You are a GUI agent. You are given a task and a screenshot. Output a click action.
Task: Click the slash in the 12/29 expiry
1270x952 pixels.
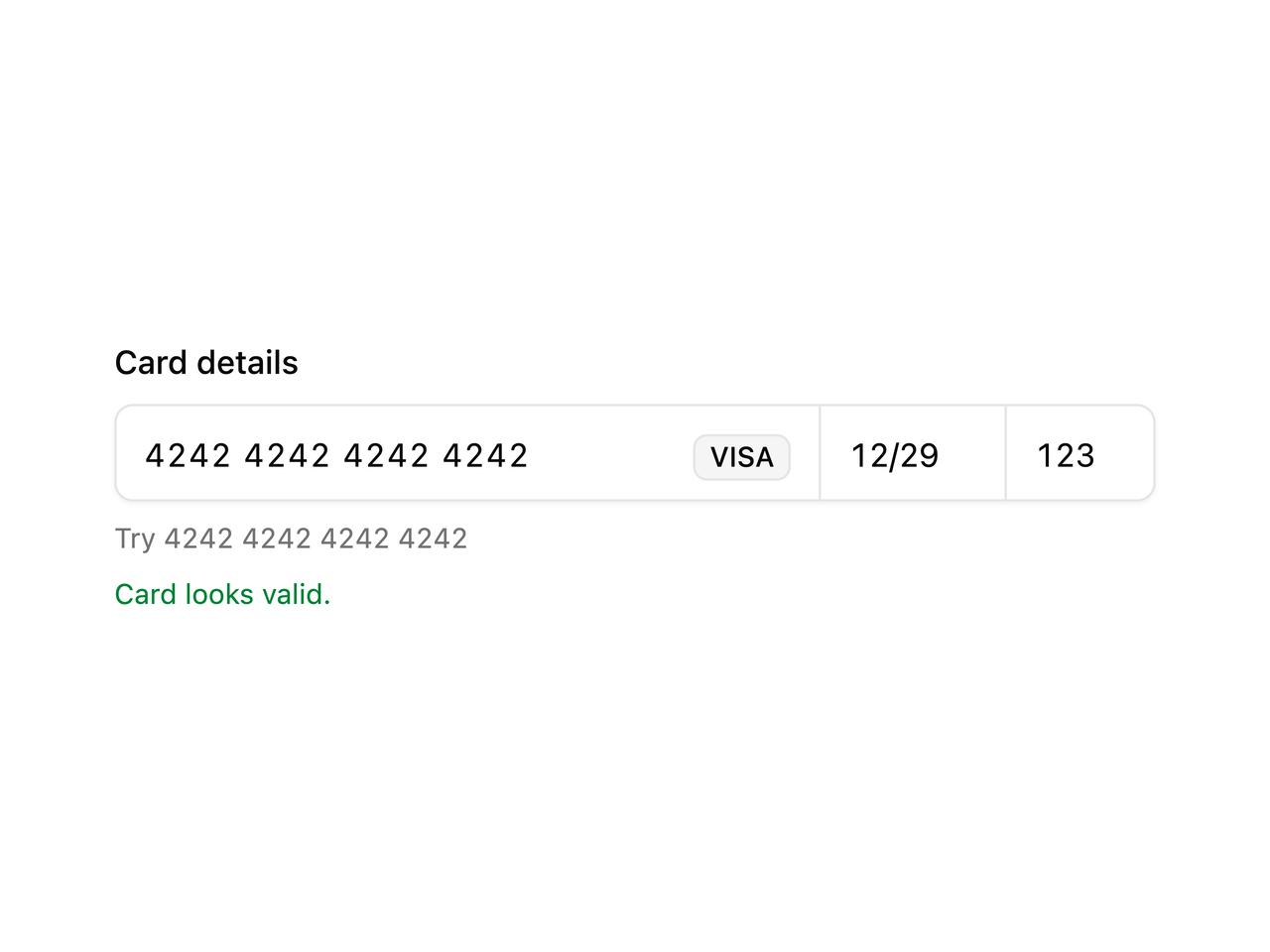892,455
